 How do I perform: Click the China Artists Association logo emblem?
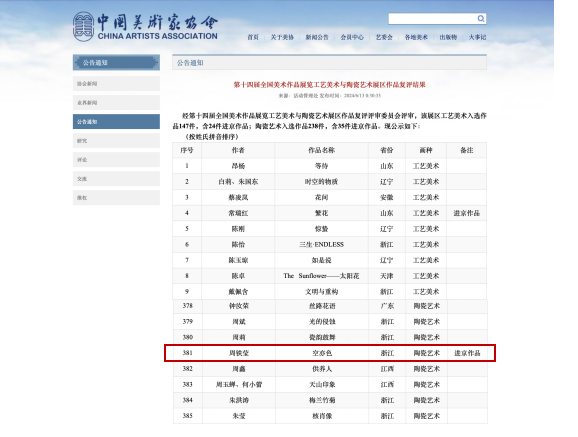point(83,26)
